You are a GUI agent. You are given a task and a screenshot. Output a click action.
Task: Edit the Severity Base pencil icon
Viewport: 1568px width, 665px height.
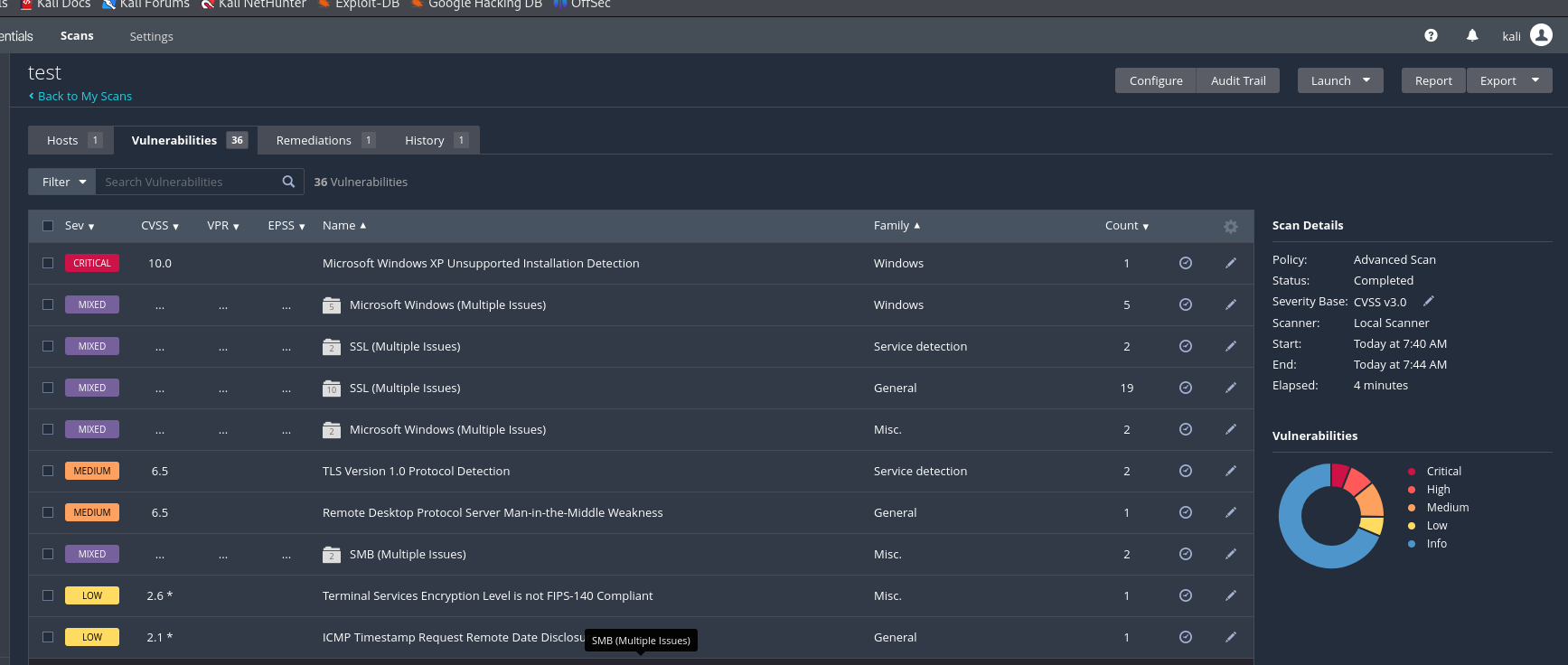(1429, 301)
